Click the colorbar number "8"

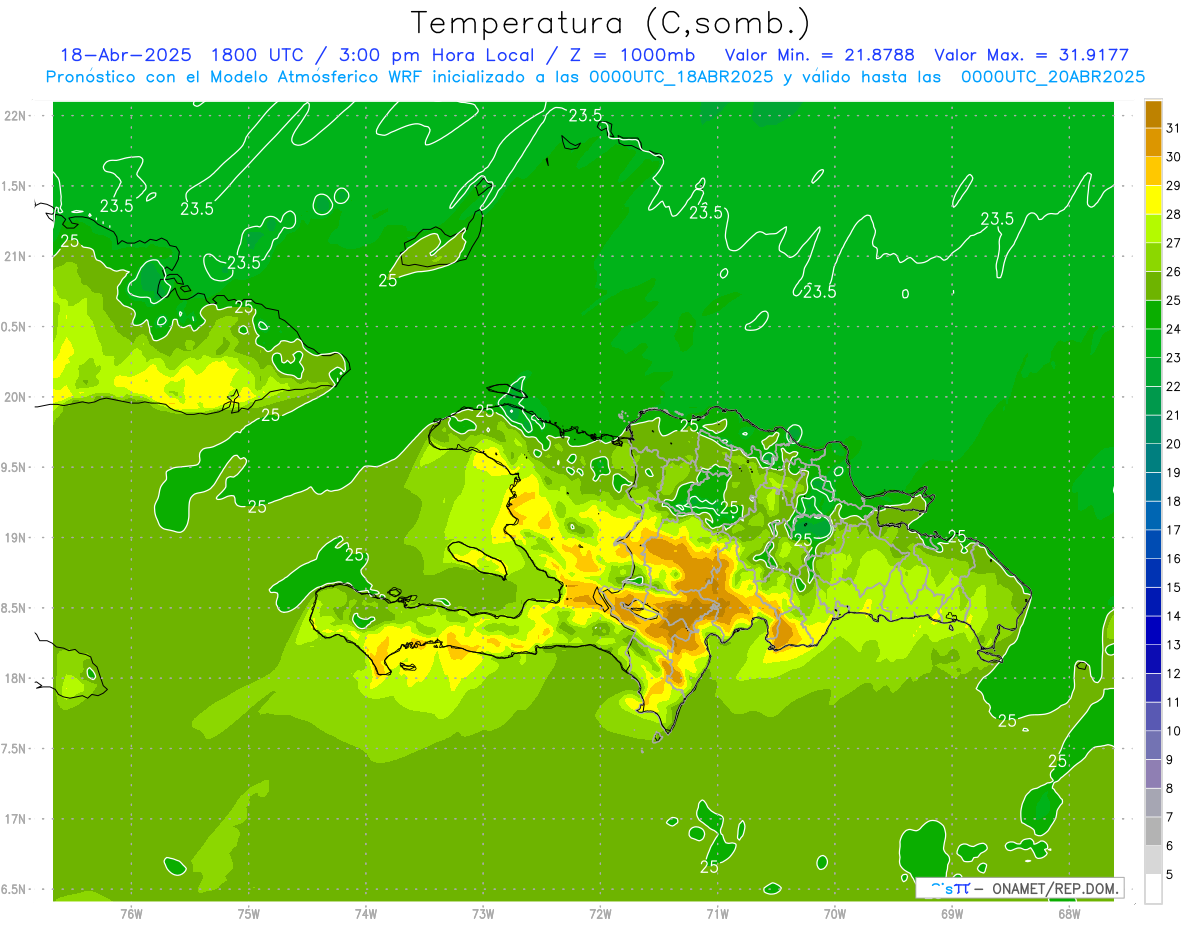coord(1170,789)
